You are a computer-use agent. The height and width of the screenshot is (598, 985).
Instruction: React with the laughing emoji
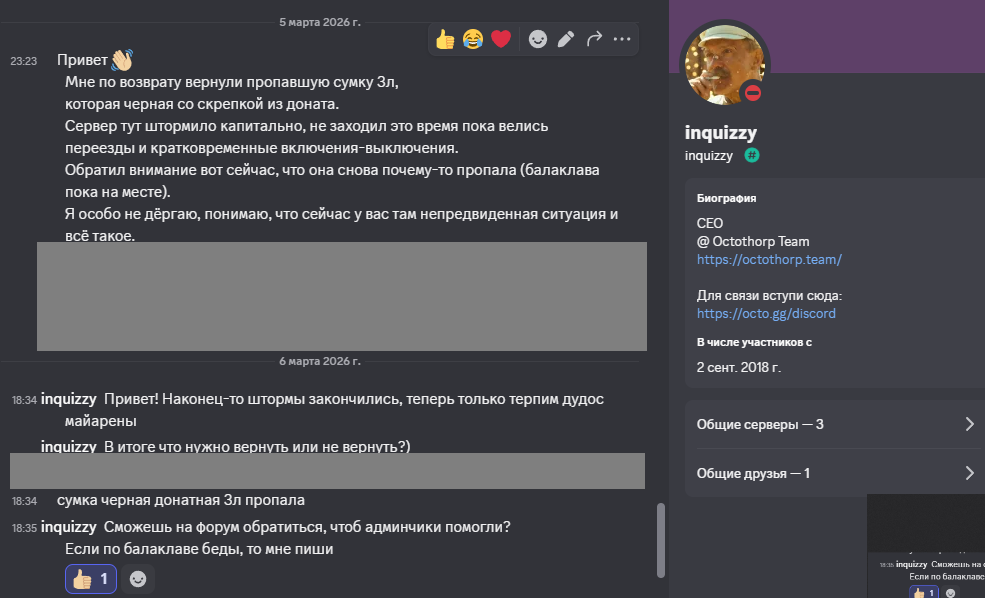tap(473, 39)
